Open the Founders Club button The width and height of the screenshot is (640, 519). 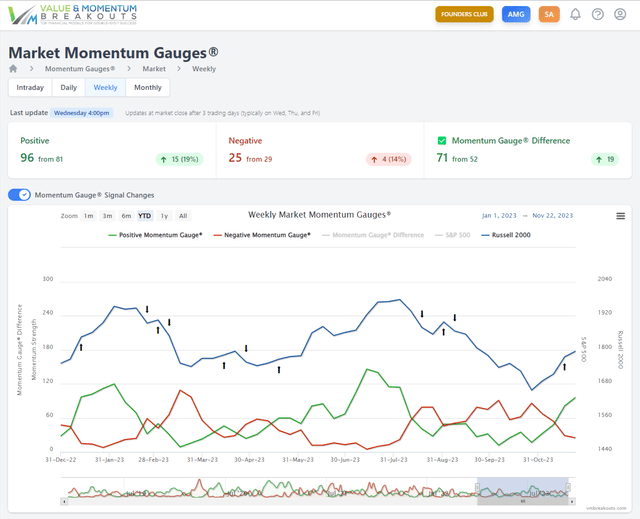click(465, 14)
